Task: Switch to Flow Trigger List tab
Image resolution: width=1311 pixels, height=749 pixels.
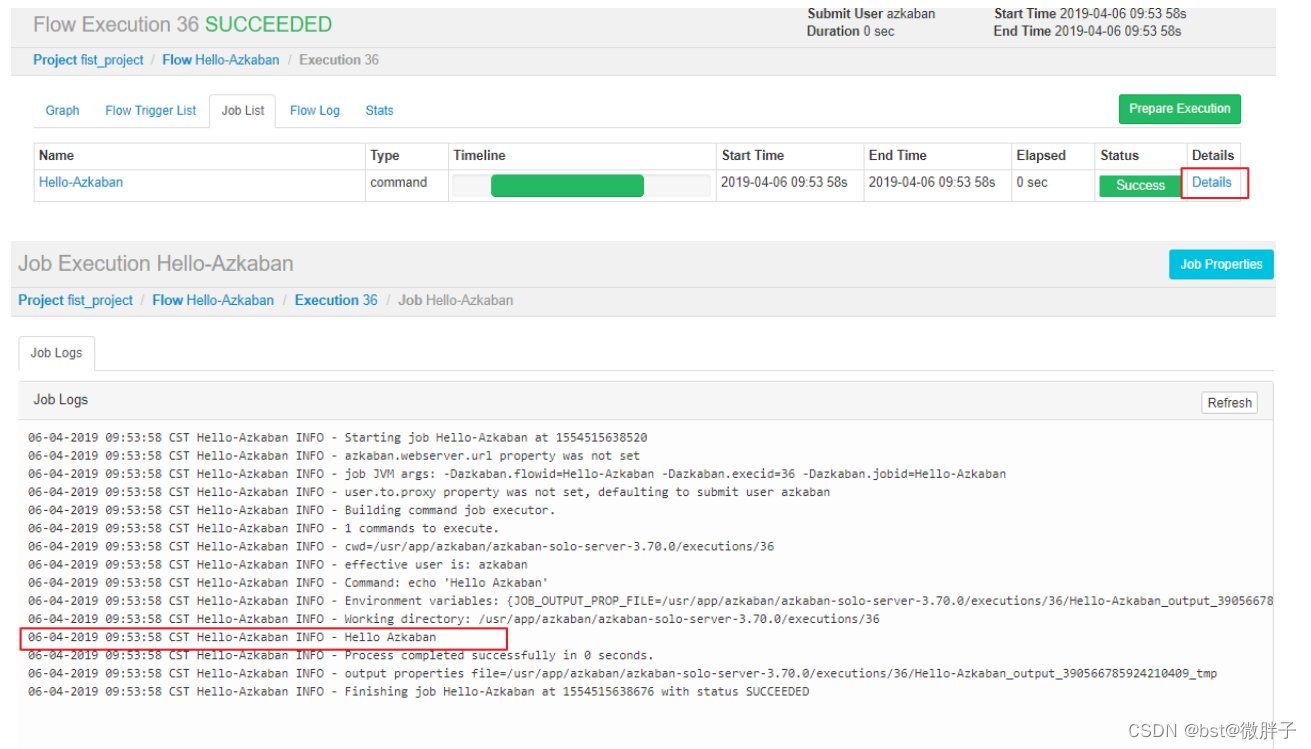Action: tap(151, 111)
